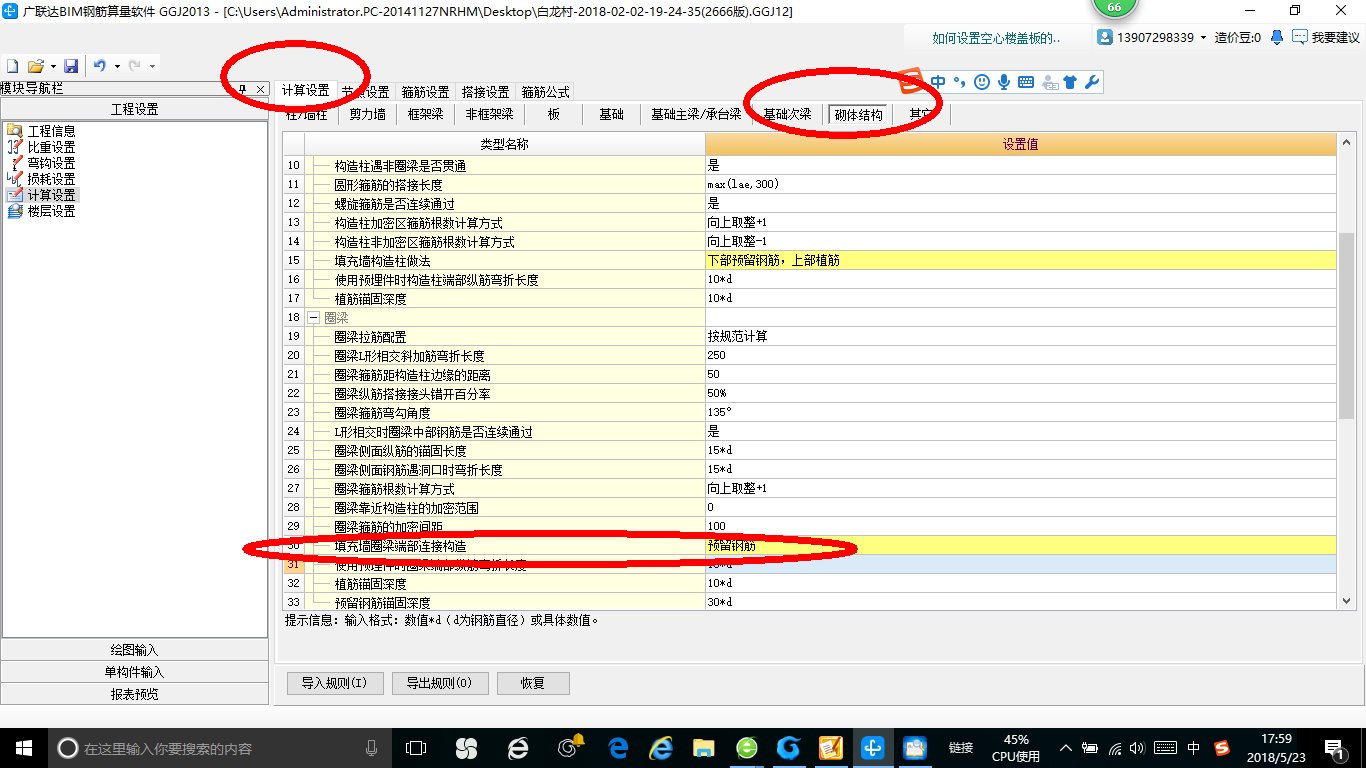Click the Sogou IME soft keyboard icon

point(1026,82)
